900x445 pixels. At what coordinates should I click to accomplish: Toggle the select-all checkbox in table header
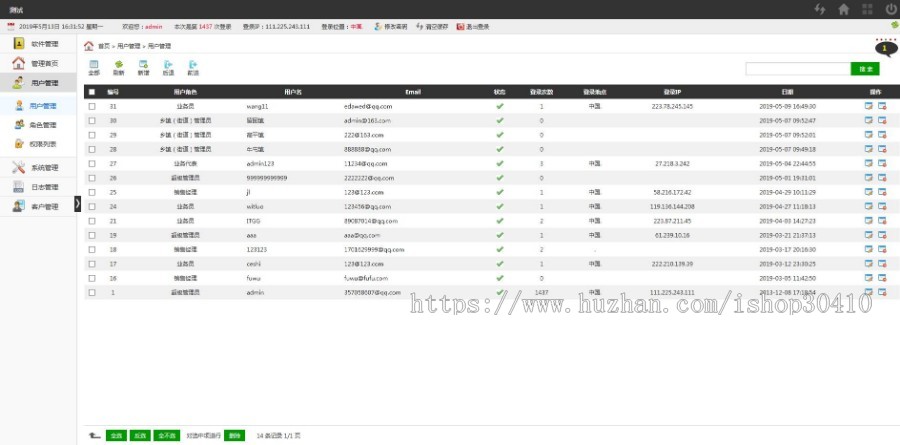pyautogui.click(x=92, y=92)
